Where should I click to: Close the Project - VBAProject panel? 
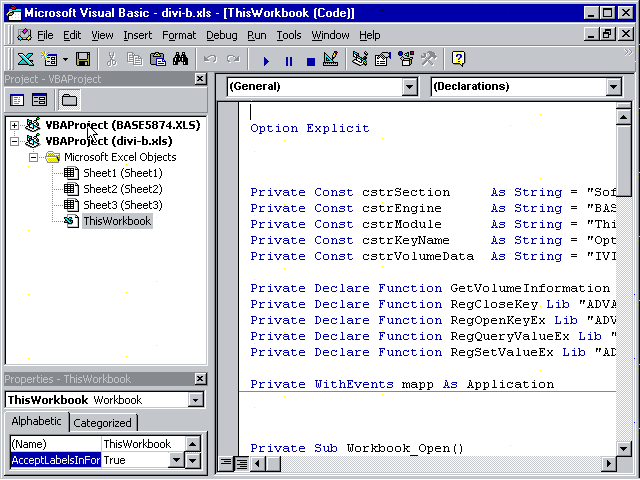point(200,79)
